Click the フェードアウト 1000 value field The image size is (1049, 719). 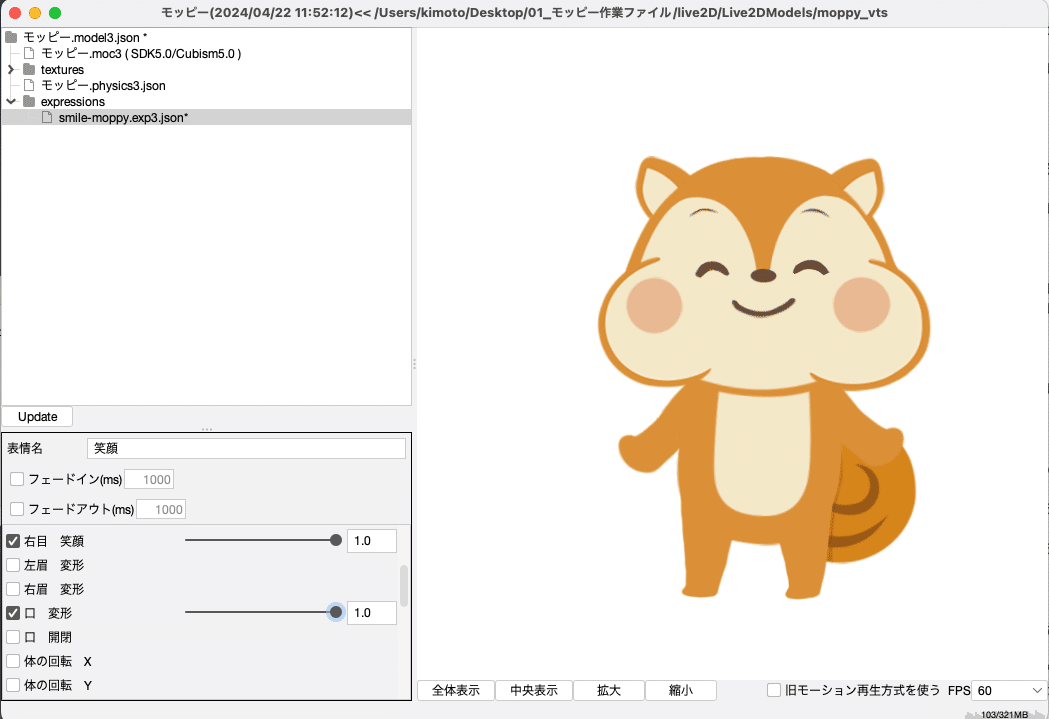pyautogui.click(x=161, y=510)
